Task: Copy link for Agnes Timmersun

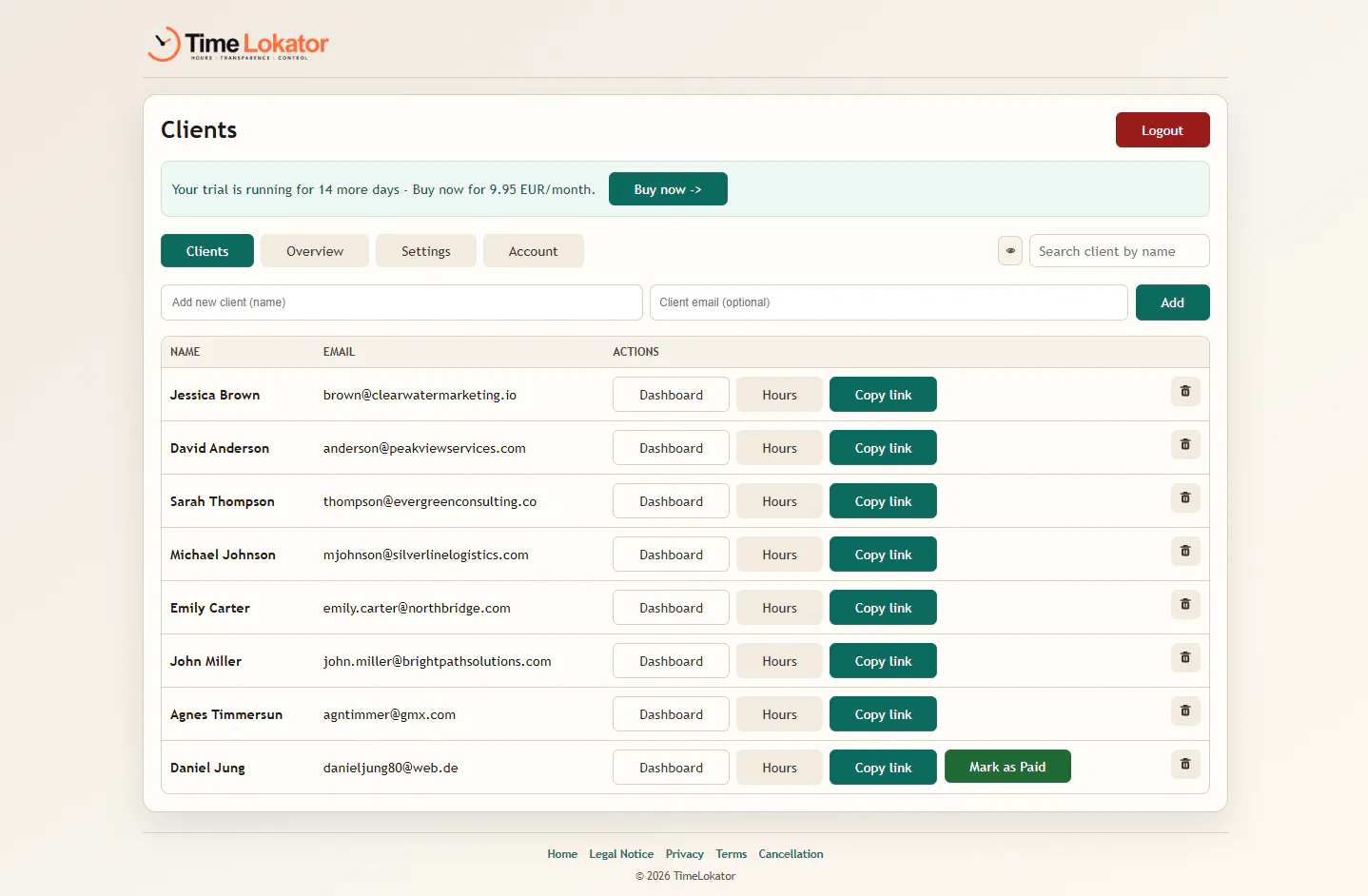Action: (x=883, y=714)
